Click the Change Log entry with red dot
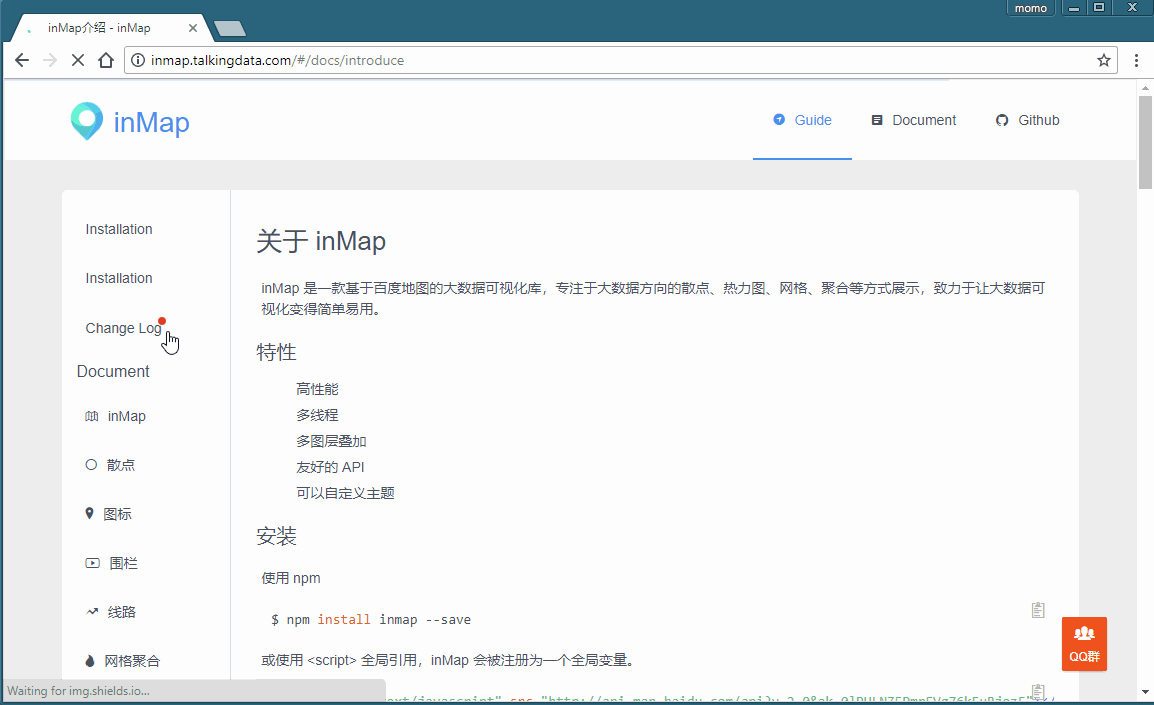Viewport: 1154px width, 705px height. (122, 328)
